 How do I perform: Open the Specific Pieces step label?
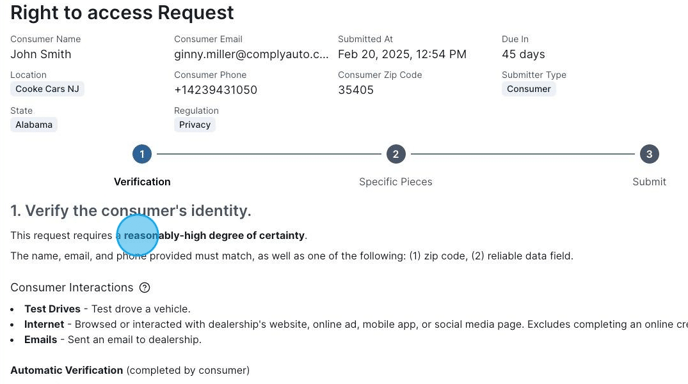click(396, 182)
